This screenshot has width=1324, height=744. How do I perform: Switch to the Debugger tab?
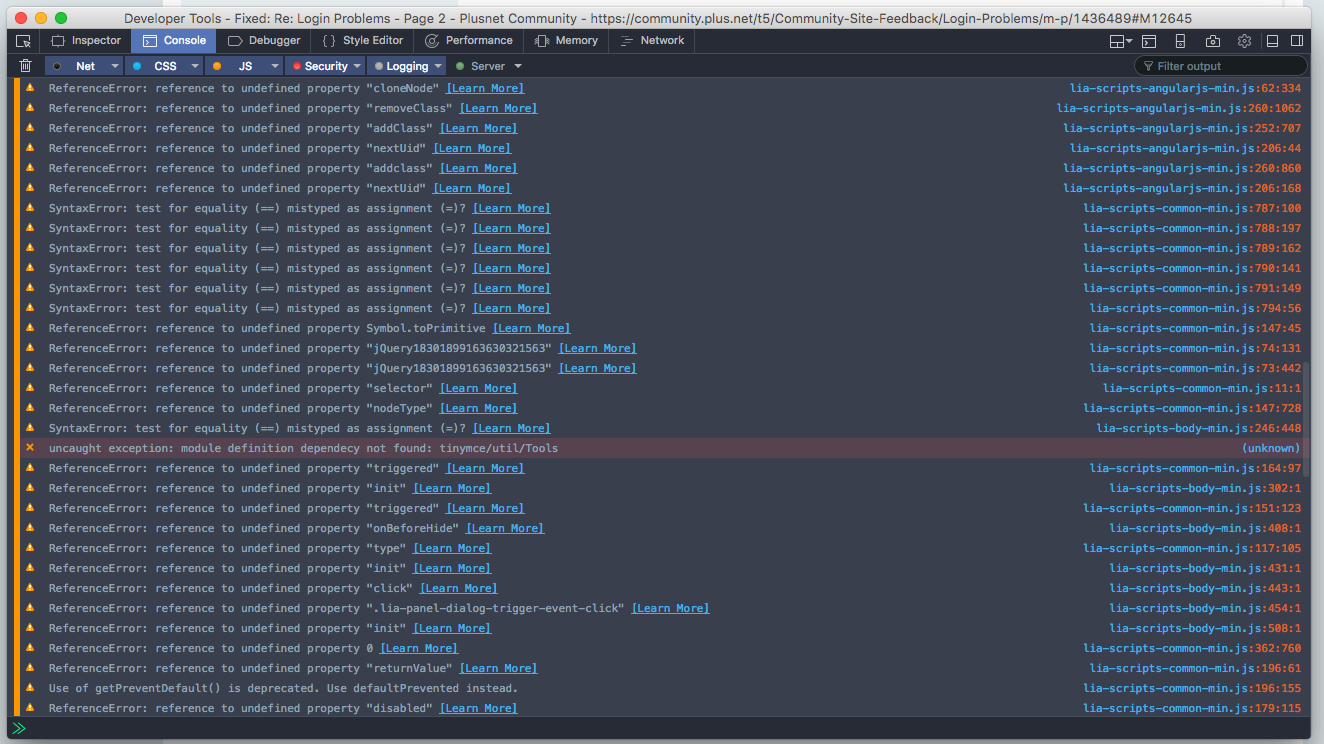coord(264,41)
